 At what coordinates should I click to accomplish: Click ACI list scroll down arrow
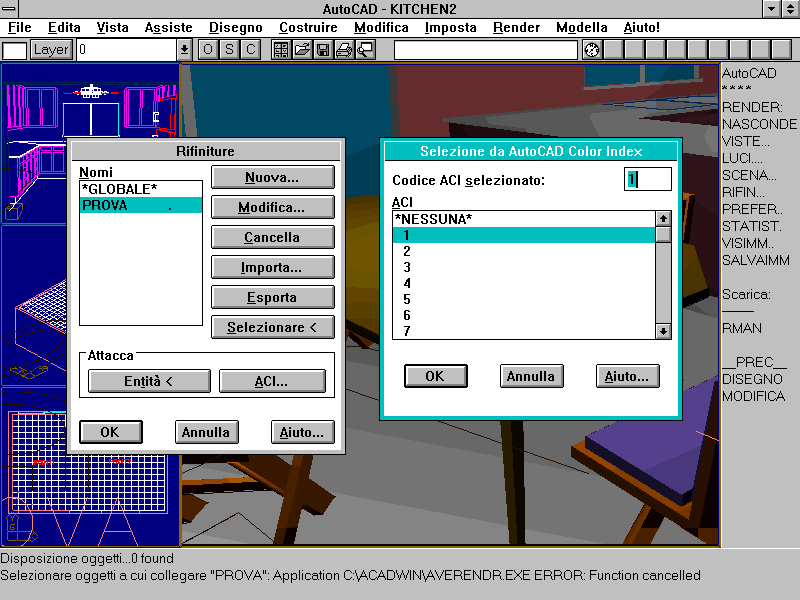click(x=663, y=331)
